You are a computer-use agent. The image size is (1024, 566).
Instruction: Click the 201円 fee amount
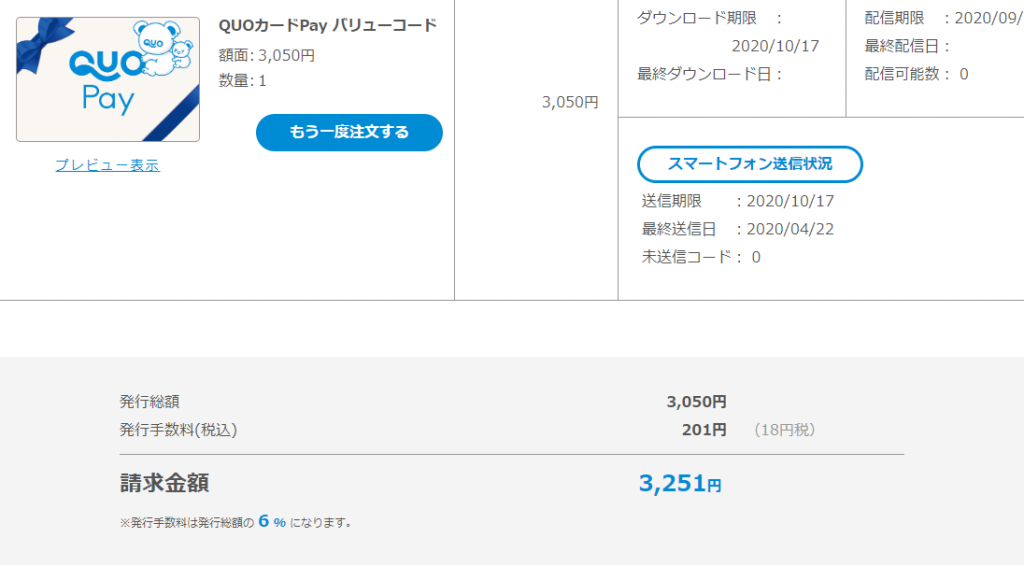point(704,430)
